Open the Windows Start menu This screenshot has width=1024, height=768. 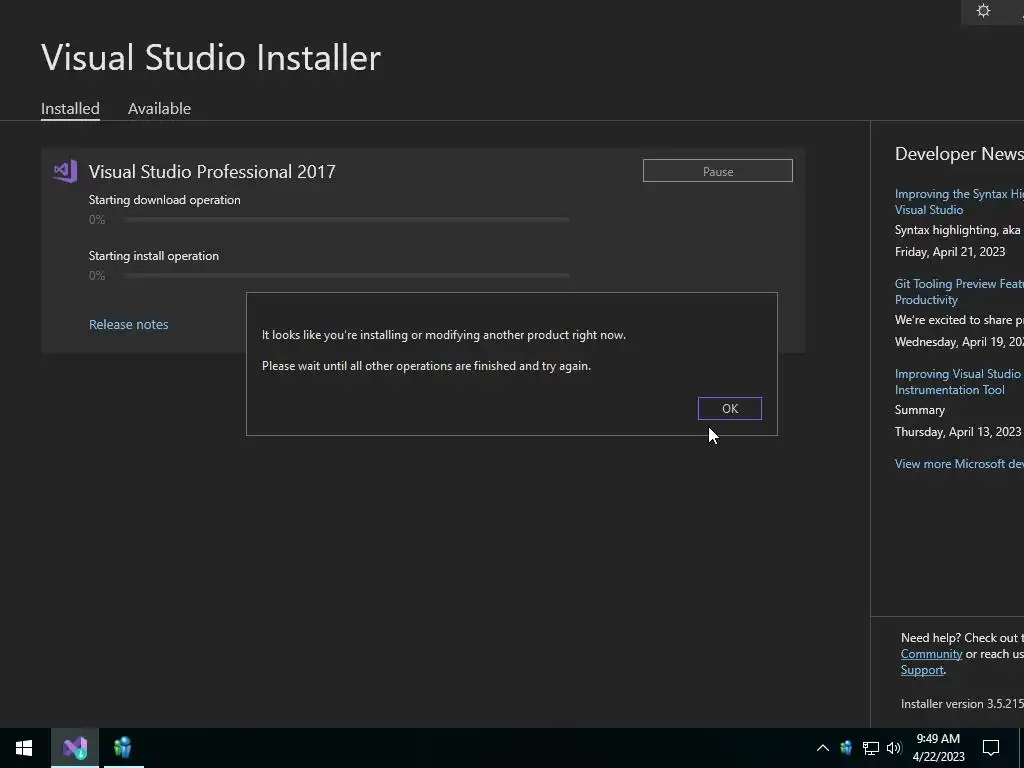24,748
